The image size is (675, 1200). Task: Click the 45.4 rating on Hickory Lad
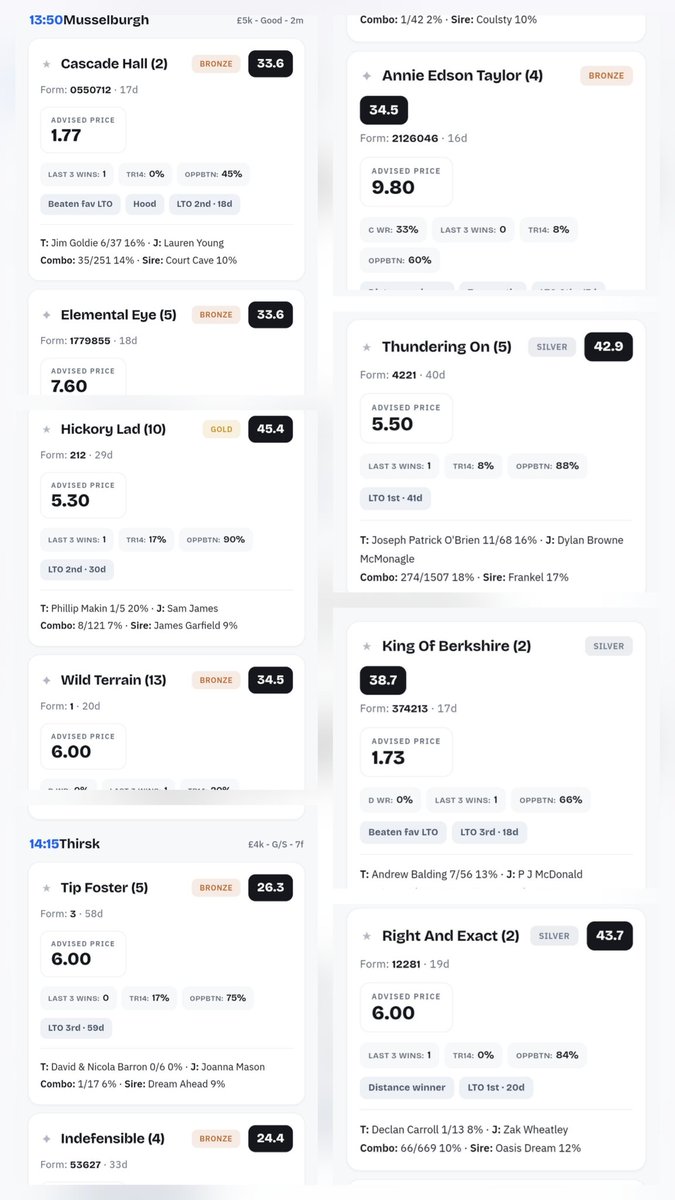pyautogui.click(x=270, y=429)
